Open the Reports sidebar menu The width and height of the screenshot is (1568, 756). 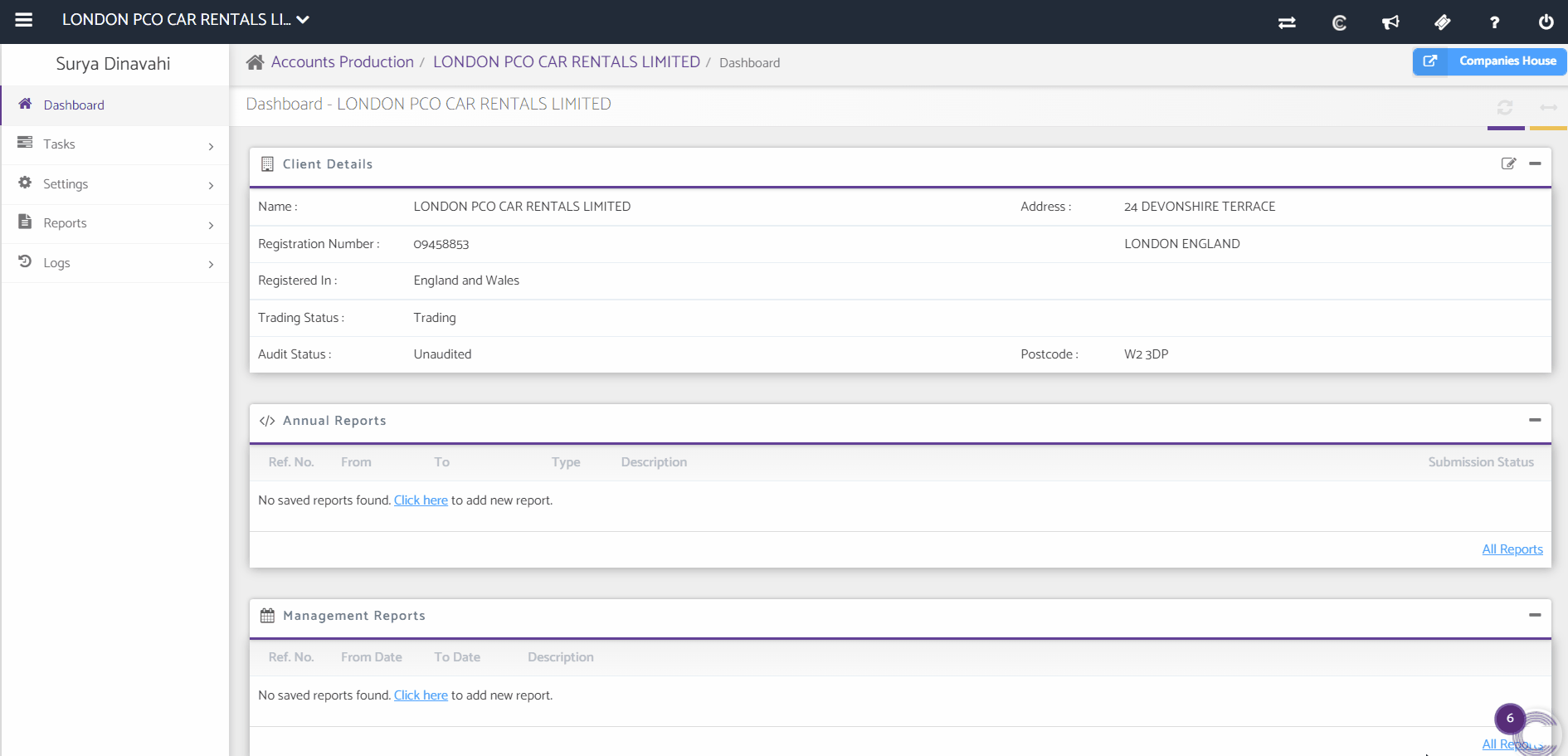point(114,223)
